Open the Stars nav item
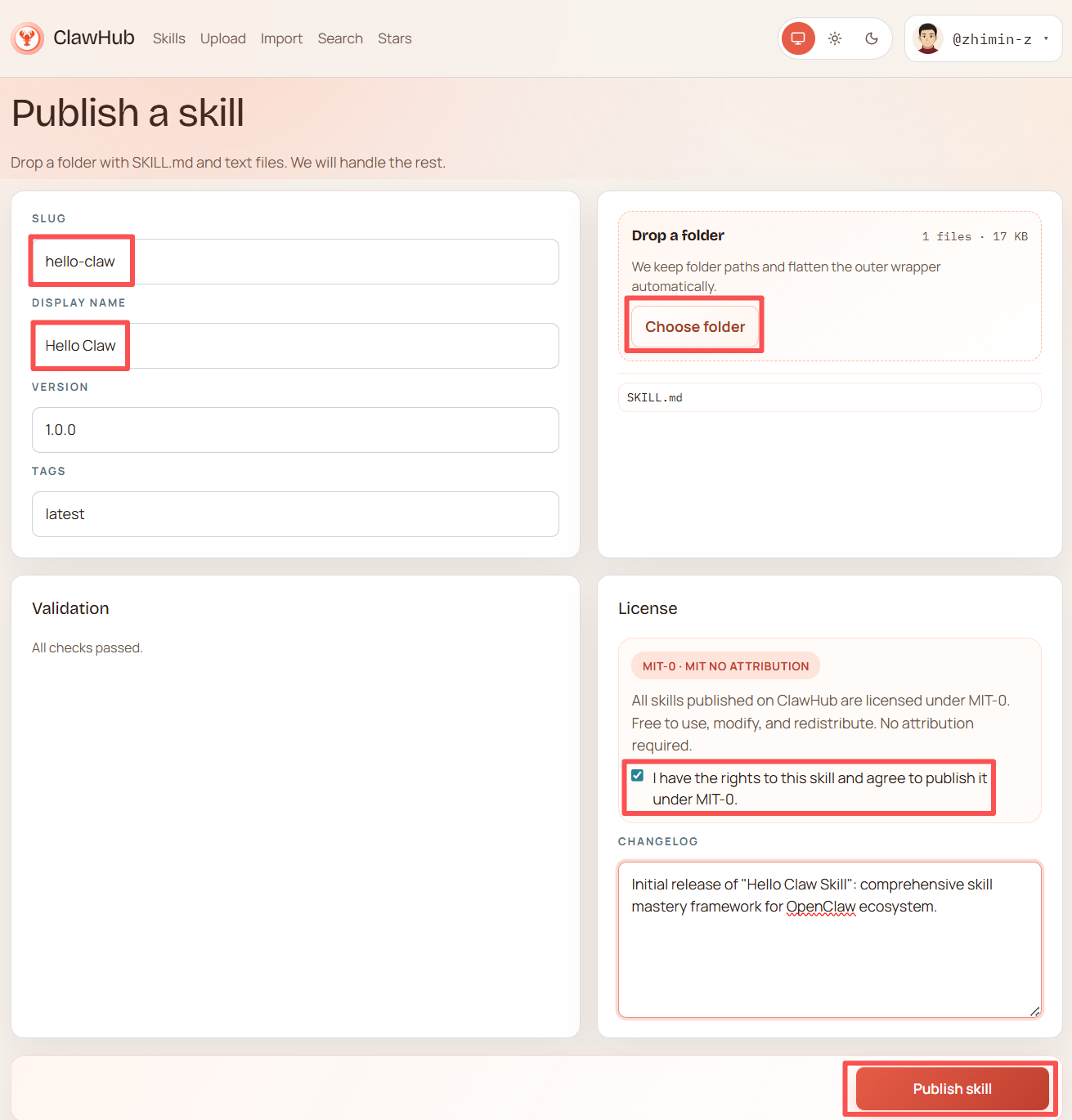 (x=394, y=38)
